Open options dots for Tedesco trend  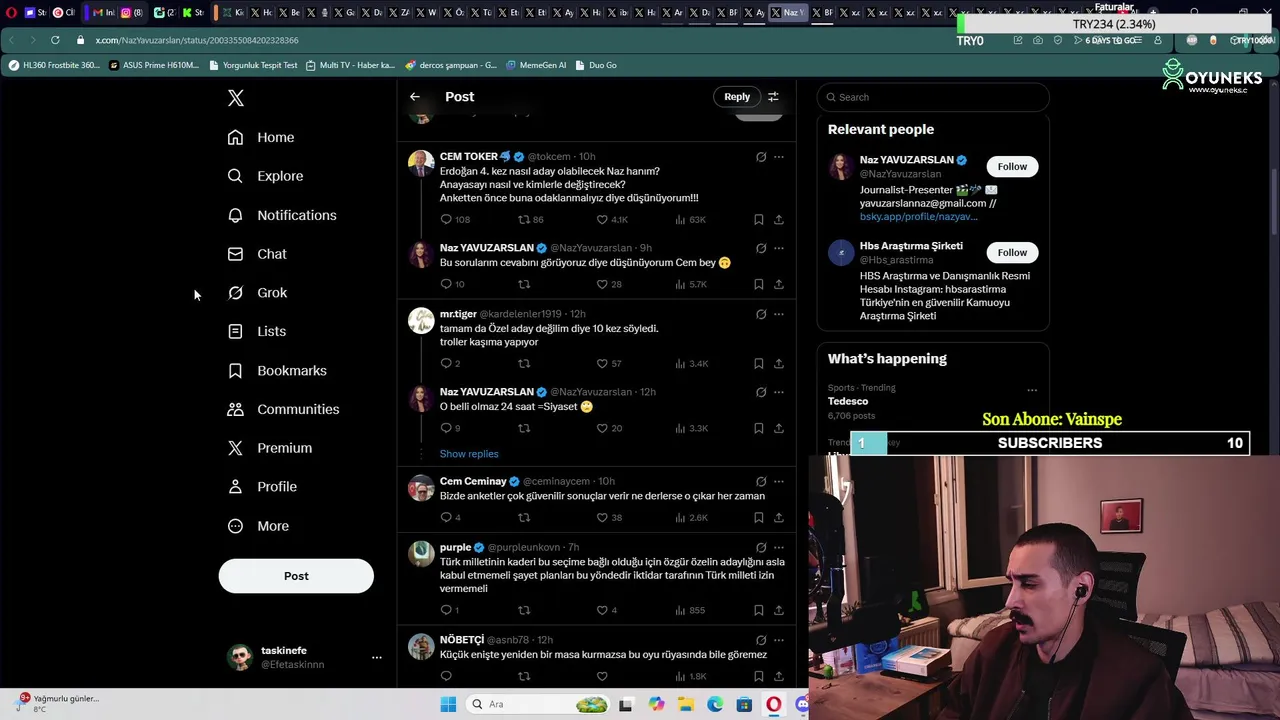pos(1032,390)
